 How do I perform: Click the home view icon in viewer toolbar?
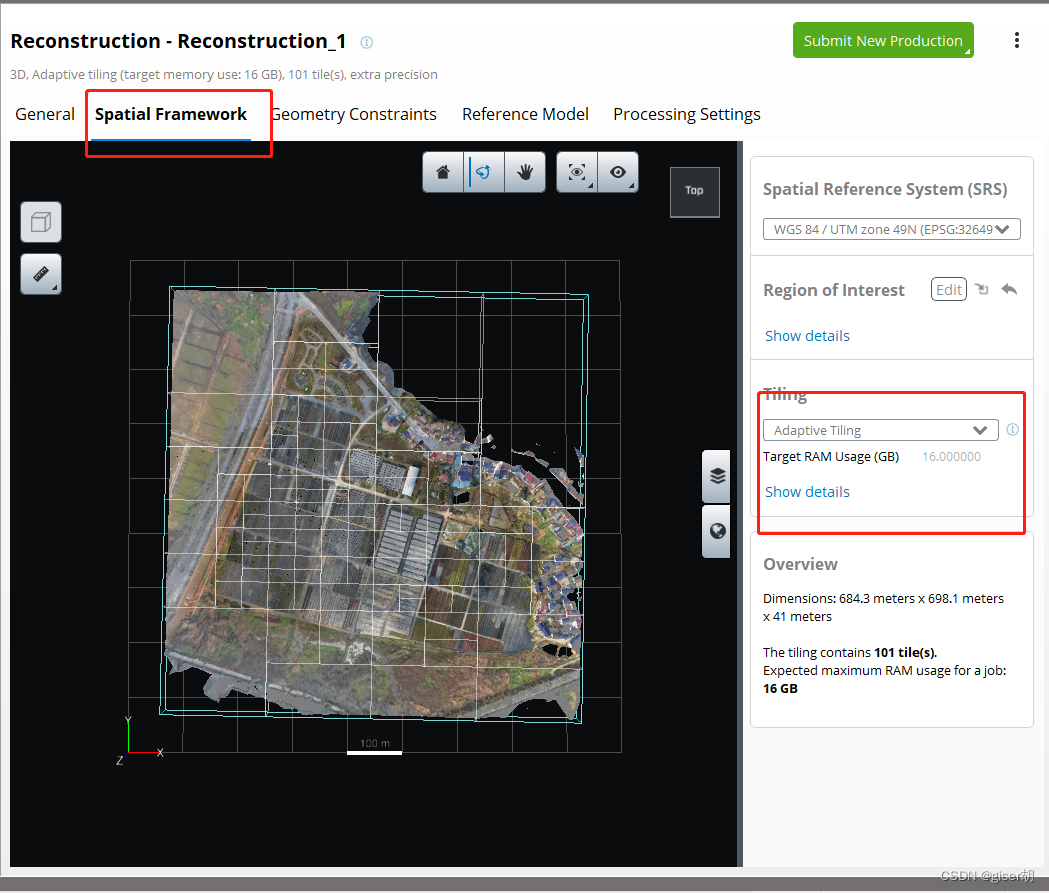tap(443, 173)
